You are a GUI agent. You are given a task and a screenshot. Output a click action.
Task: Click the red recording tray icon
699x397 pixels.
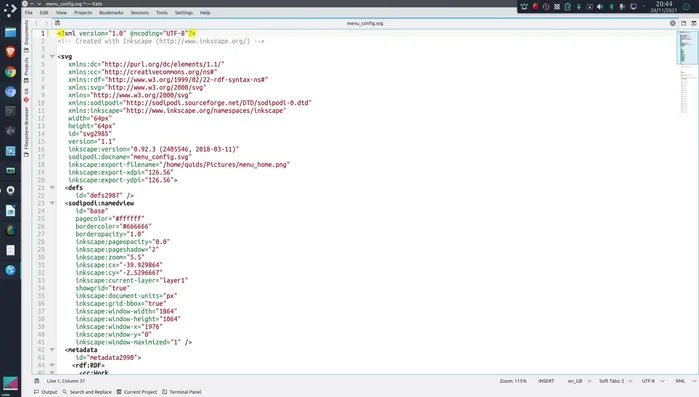point(535,7)
